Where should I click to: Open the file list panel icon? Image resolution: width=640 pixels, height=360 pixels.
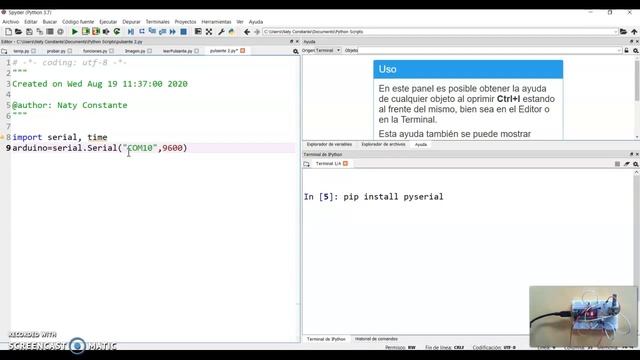50,31
